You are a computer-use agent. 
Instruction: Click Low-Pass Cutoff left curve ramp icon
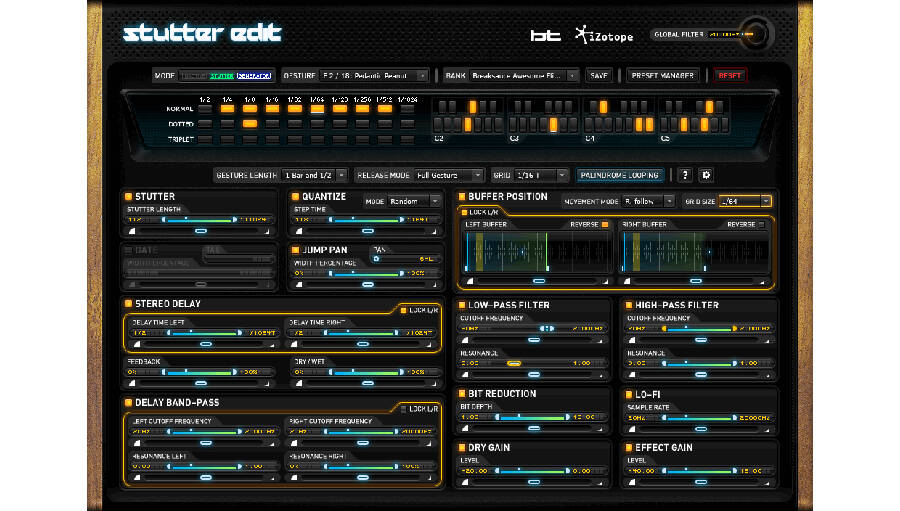pos(465,340)
